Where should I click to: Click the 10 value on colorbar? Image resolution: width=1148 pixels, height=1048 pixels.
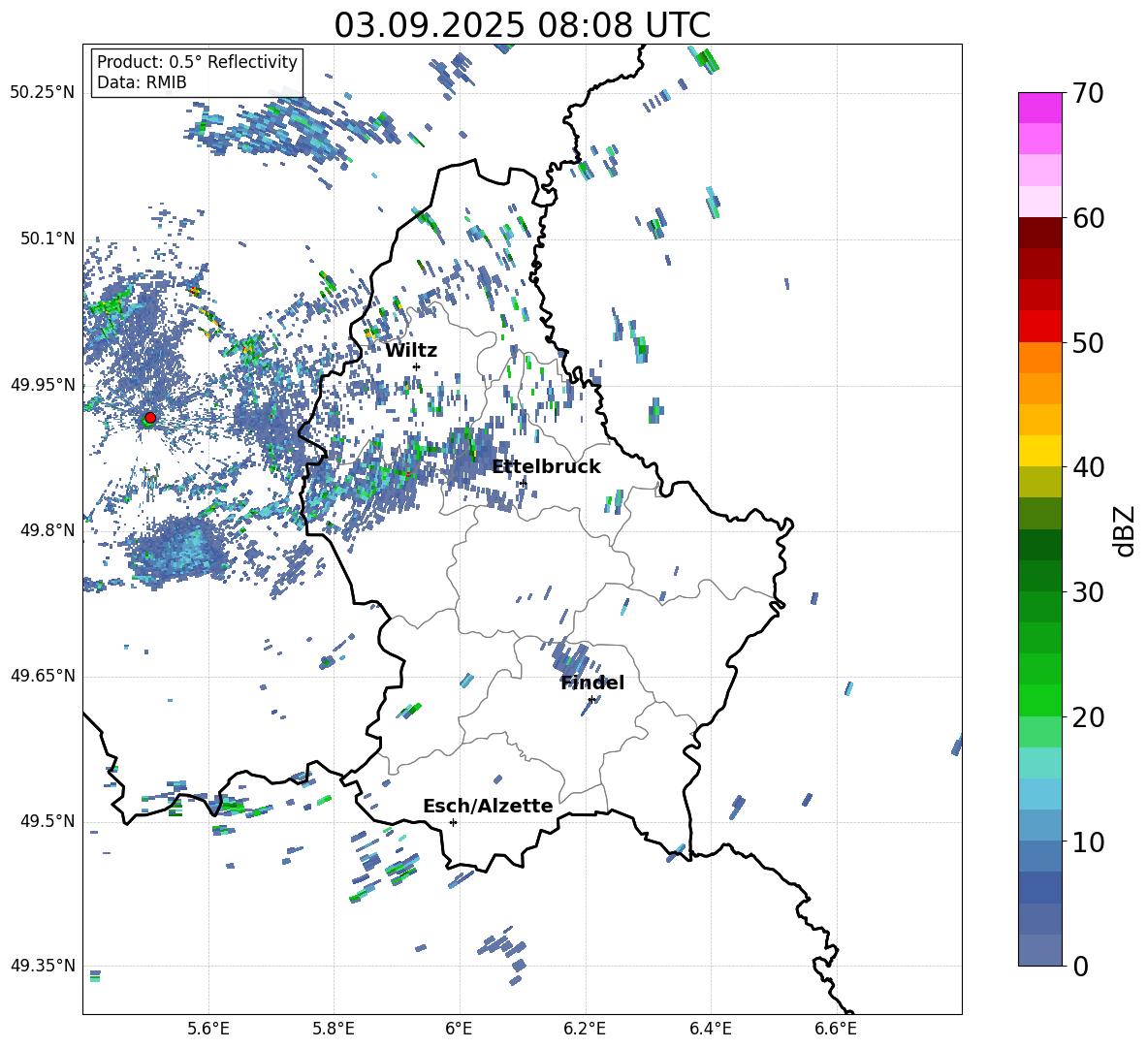(x=1088, y=842)
